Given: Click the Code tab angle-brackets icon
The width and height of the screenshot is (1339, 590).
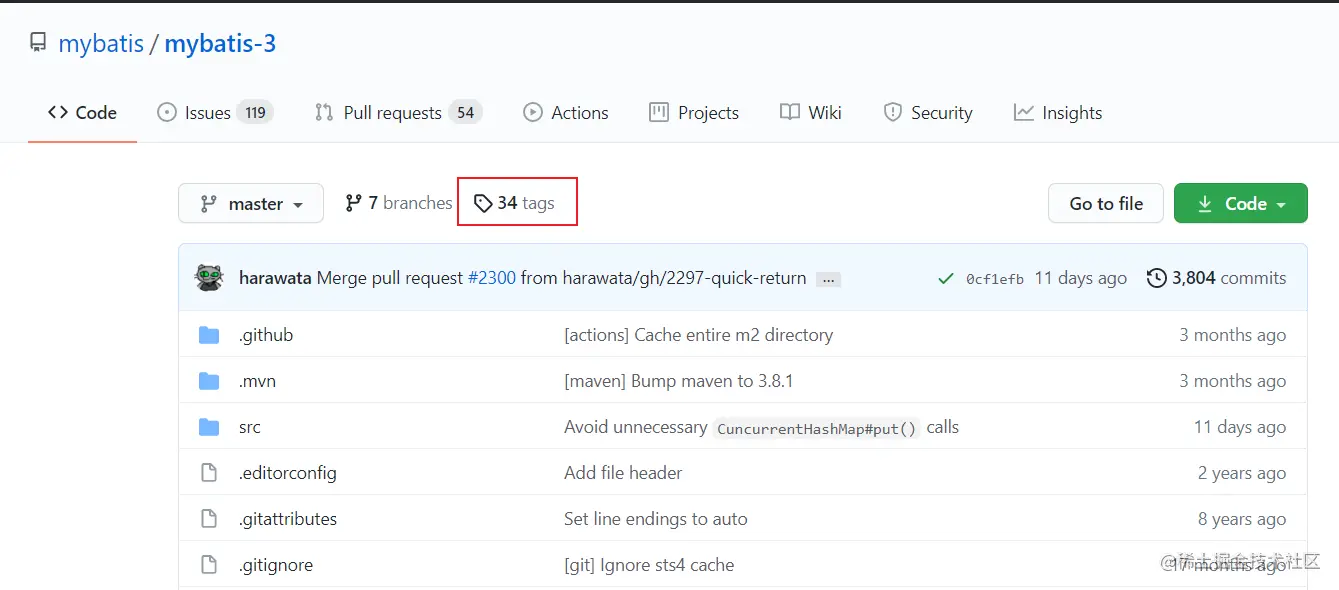Looking at the screenshot, I should [x=58, y=113].
